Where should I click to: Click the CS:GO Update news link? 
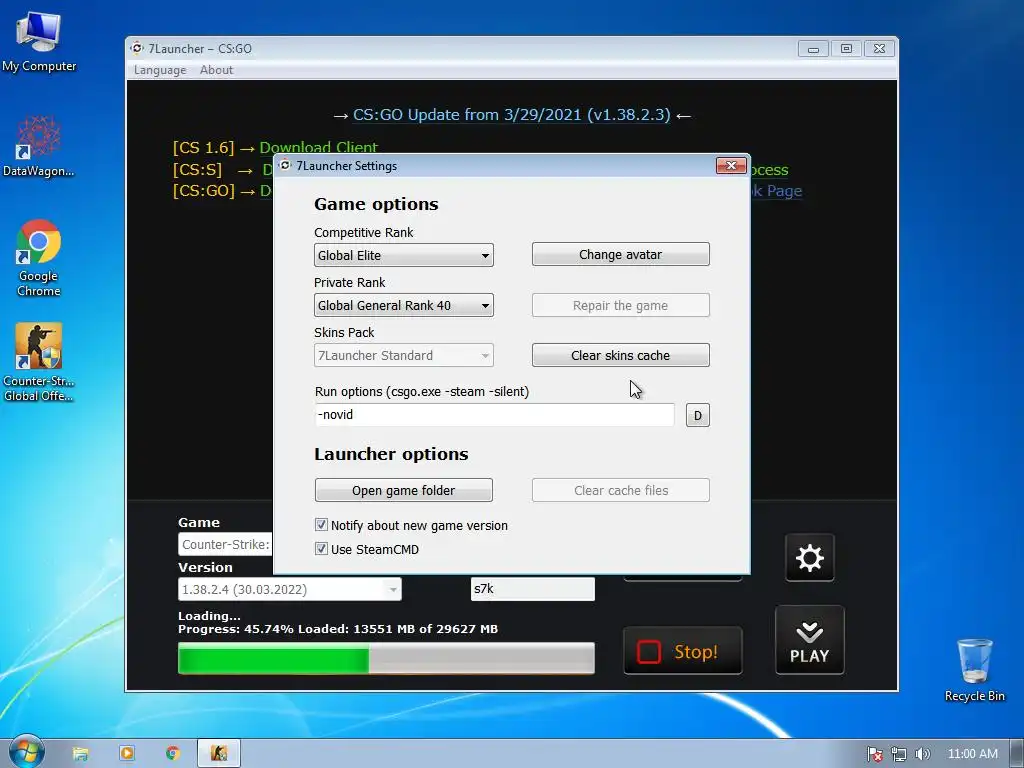(x=511, y=115)
